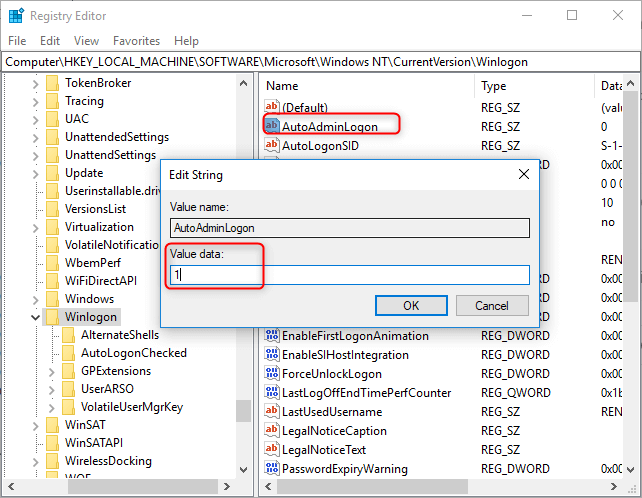
Task: Click the Winlogon folder icon in tree
Action: 52,317
